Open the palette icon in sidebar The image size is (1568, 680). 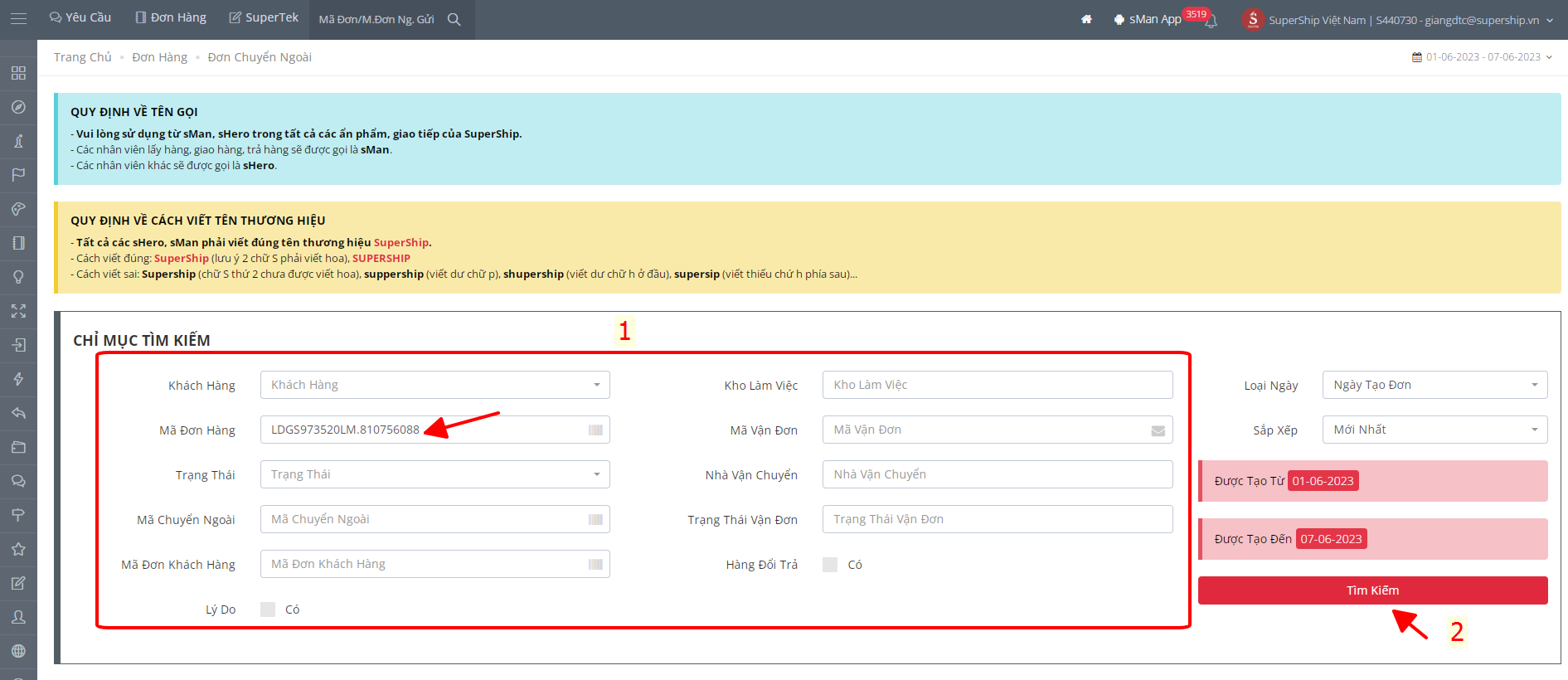[x=18, y=209]
